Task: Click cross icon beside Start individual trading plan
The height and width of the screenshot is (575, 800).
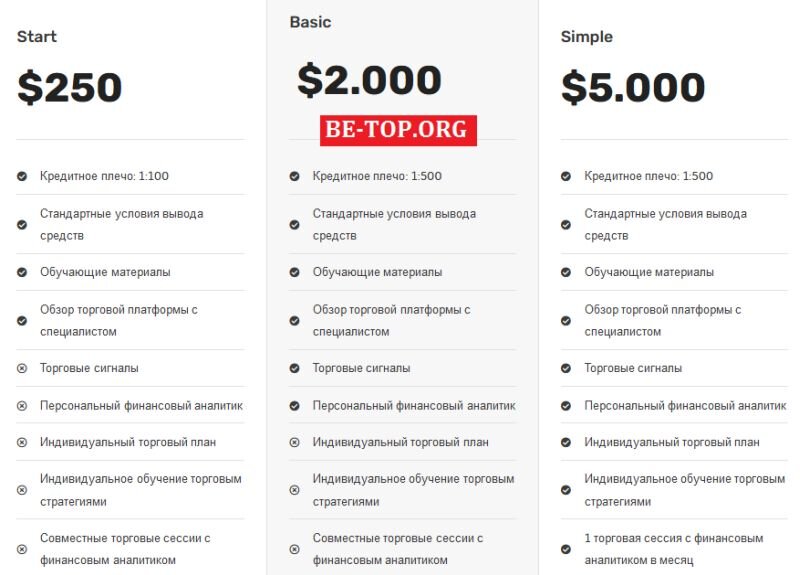Action: click(x=22, y=442)
